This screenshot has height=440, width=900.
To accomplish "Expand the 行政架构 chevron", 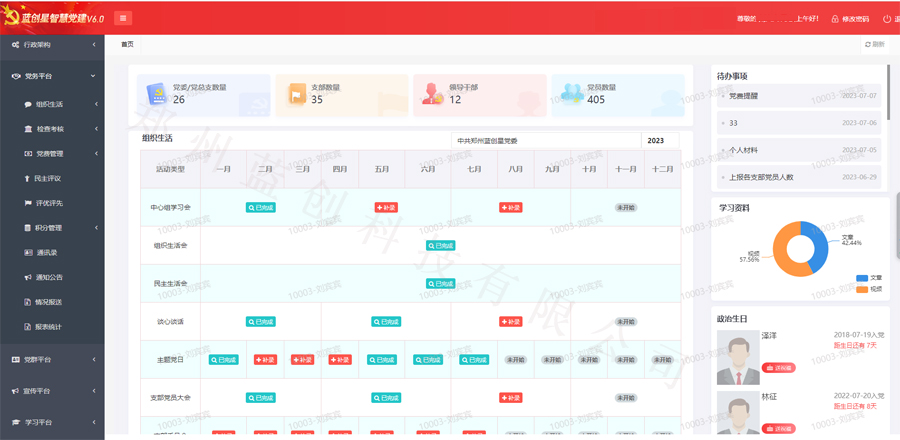I will [94, 44].
